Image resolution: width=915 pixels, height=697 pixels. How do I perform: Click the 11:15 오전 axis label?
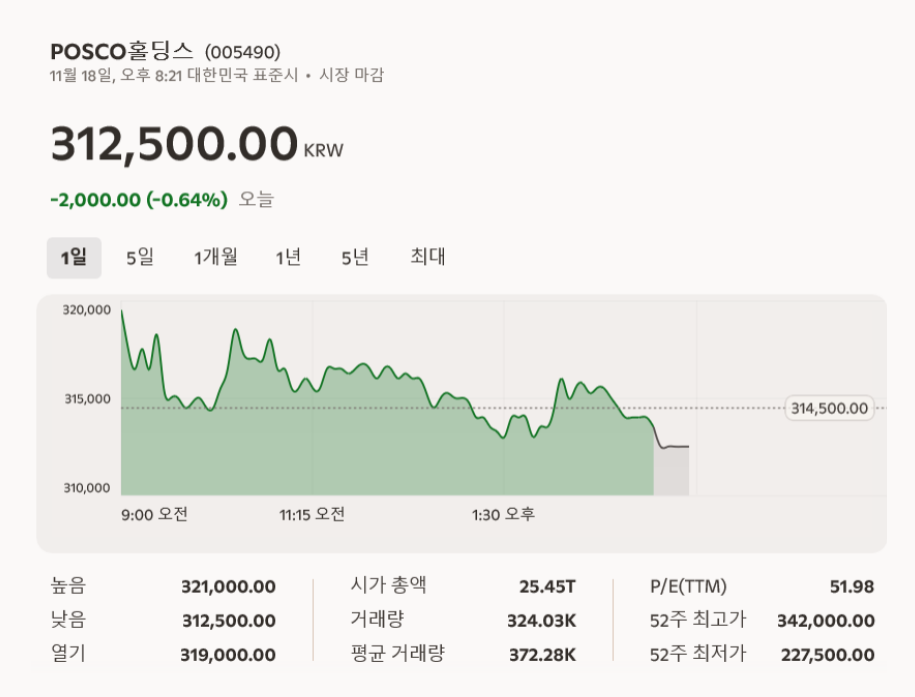click(x=312, y=515)
